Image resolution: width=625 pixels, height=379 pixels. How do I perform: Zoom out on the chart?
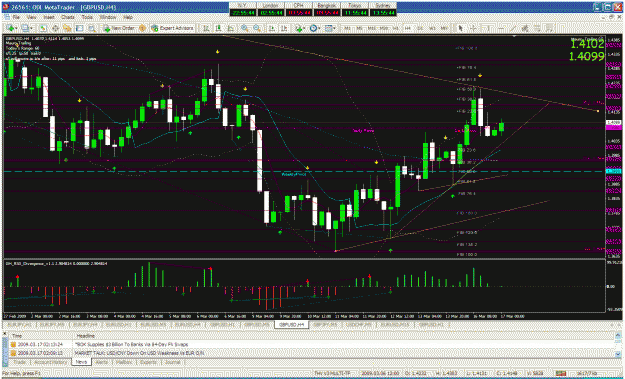tap(257, 28)
